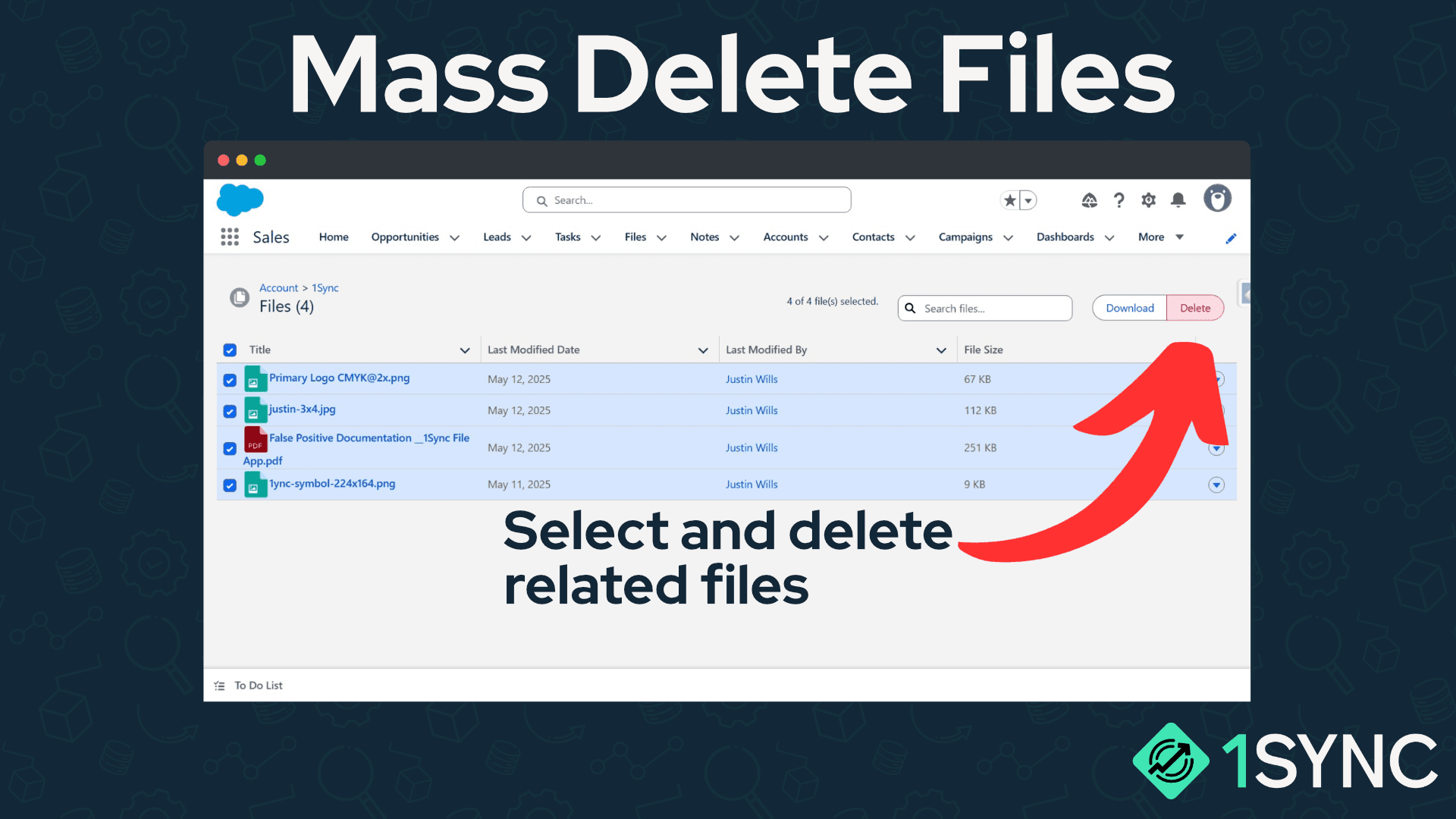Open the Last Modified By column chevron
The width and height of the screenshot is (1456, 819).
941,350
